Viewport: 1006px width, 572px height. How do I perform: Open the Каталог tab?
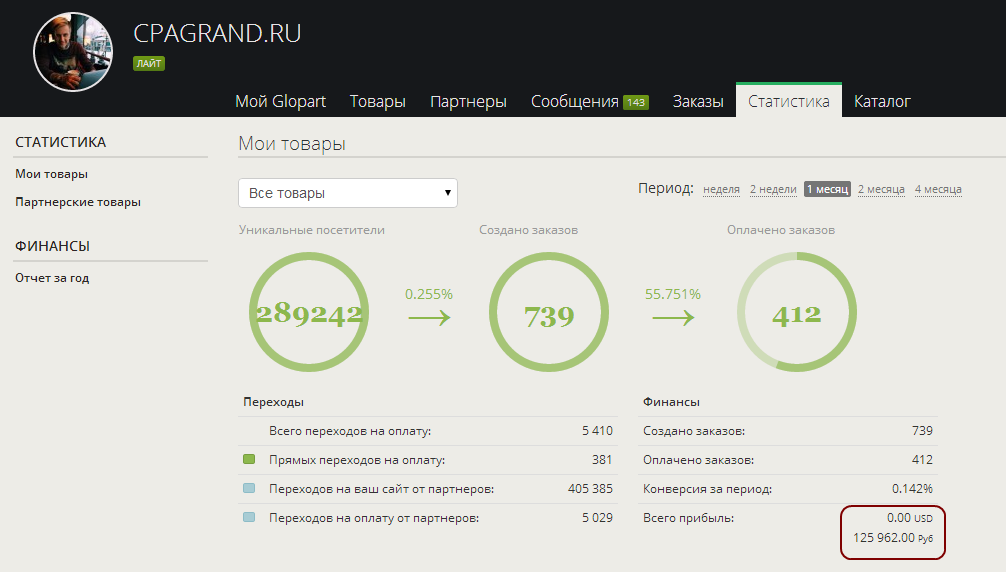click(x=882, y=101)
